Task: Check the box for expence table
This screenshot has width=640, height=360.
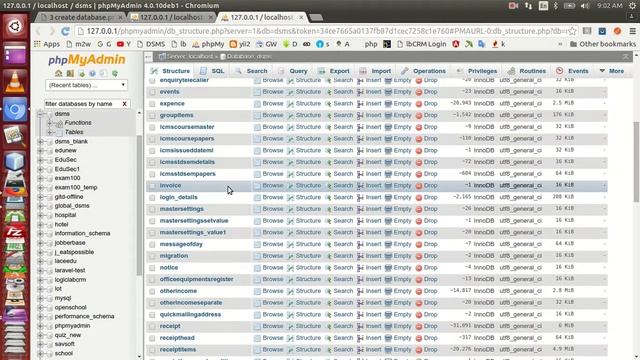Action: (152, 104)
